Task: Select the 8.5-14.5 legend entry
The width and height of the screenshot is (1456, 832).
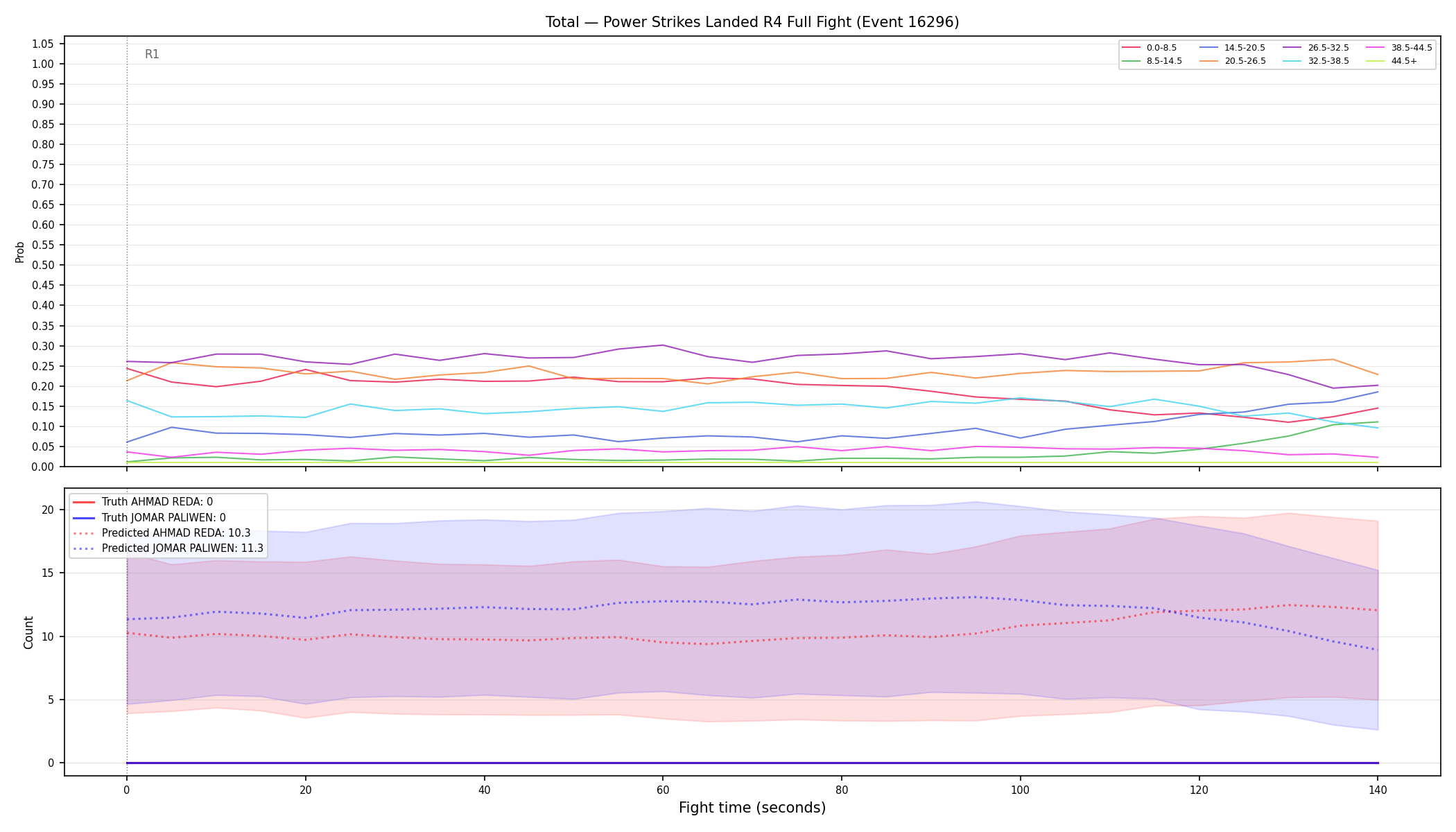Action: point(1152,61)
